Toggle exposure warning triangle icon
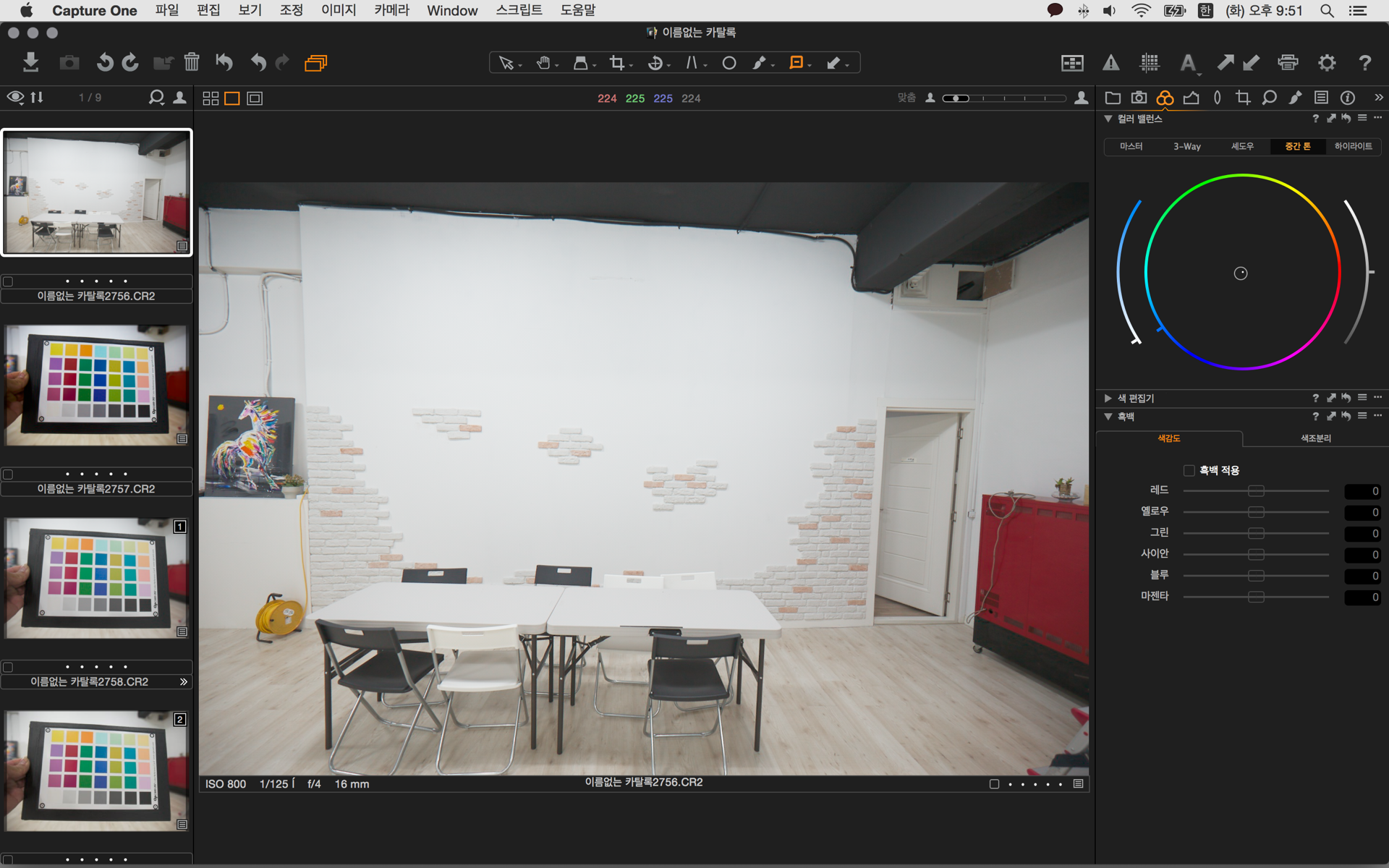Viewport: 1389px width, 868px height. 1110,63
